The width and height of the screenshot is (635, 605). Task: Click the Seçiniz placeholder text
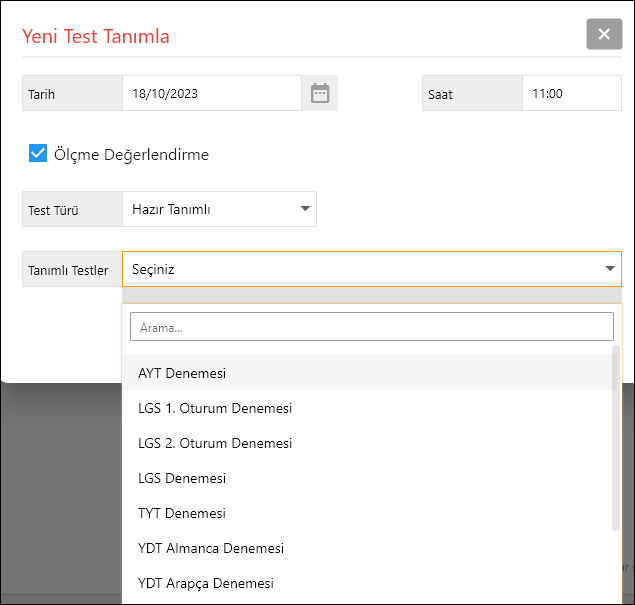153,269
